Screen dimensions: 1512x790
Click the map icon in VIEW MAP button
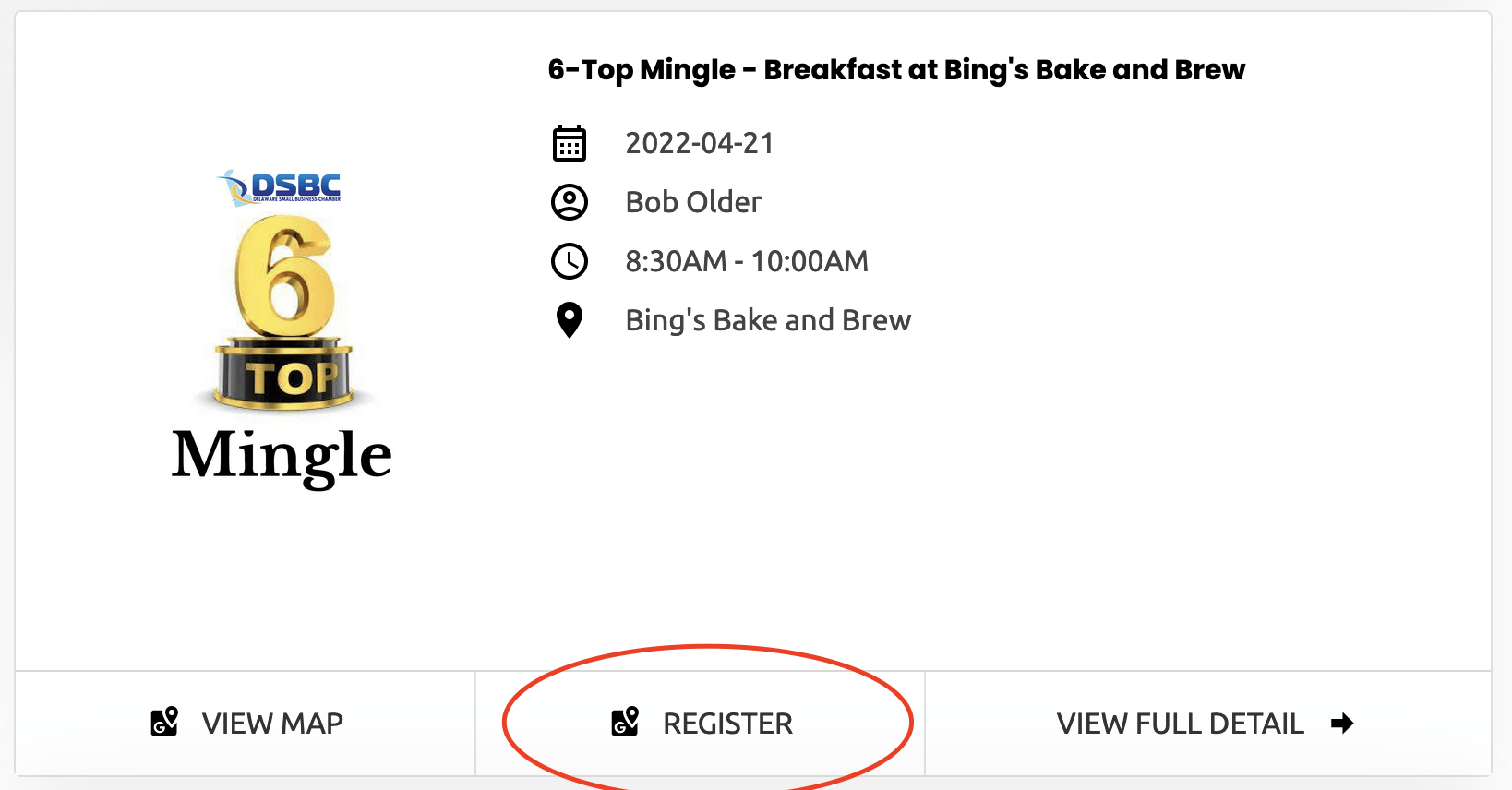(x=164, y=722)
